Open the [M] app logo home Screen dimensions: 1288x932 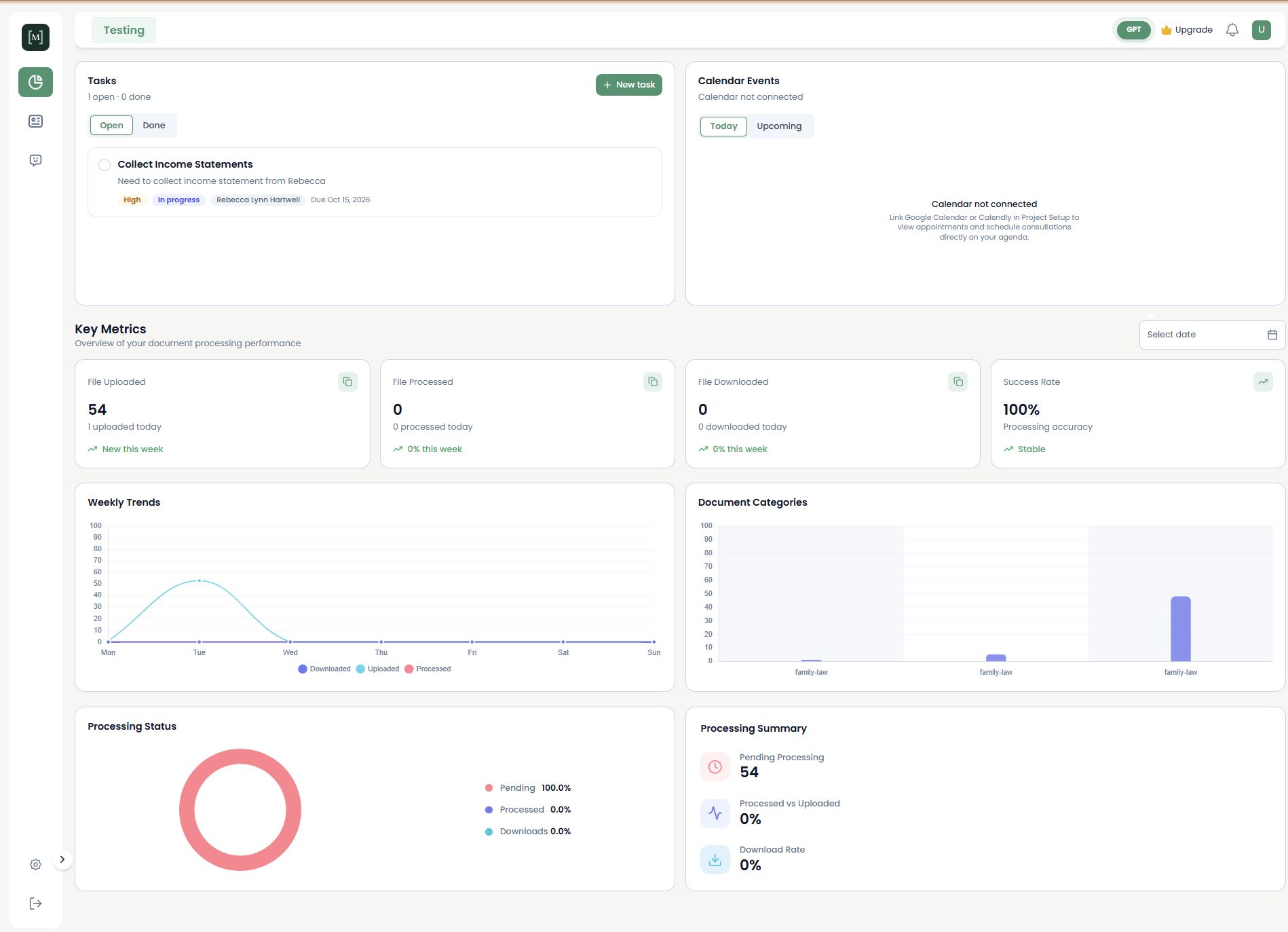point(35,37)
